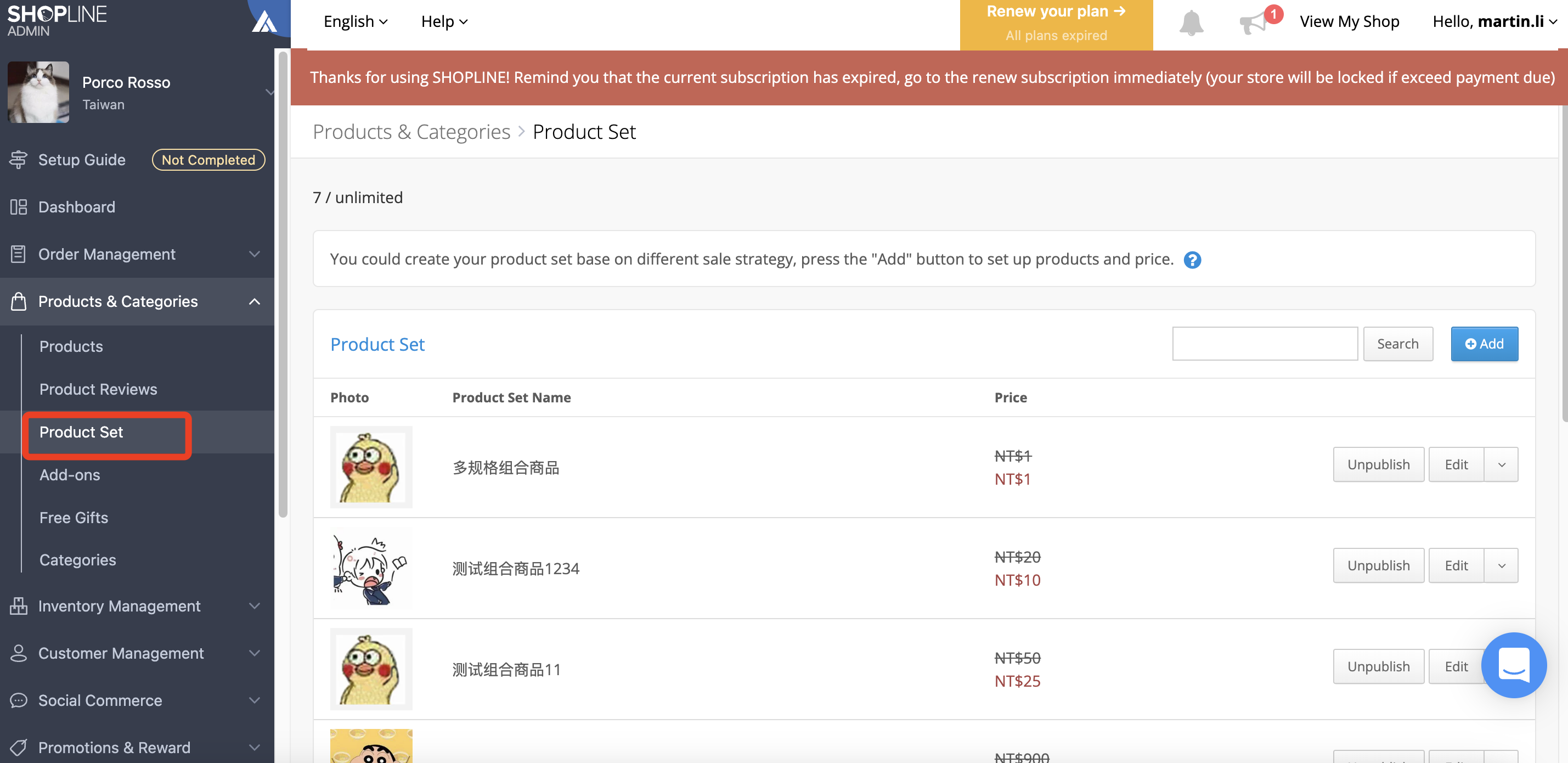Screen dimensions: 1568x763
Task: Open Add-ons submenu item
Action: [x=69, y=475]
